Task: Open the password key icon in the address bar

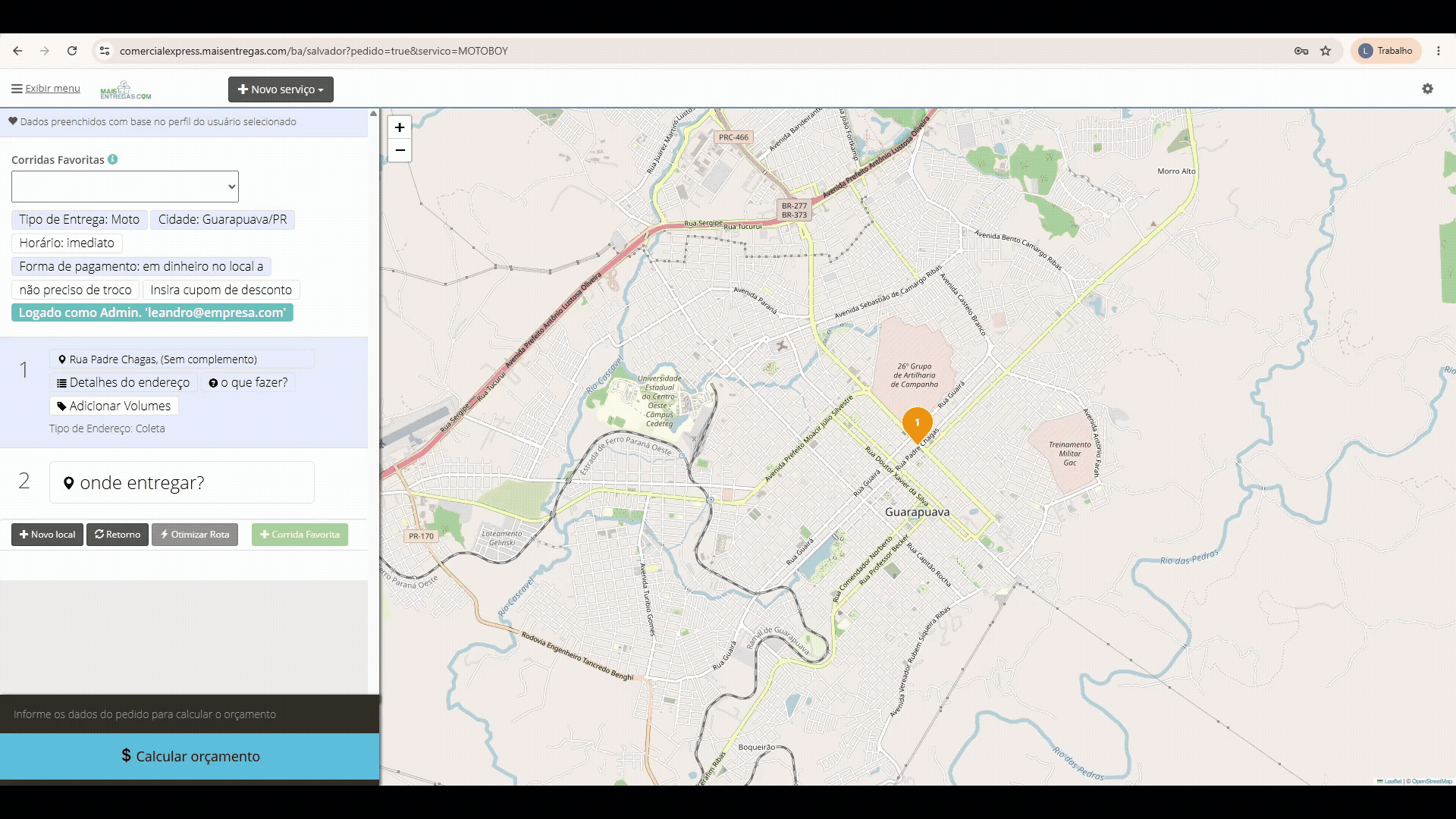Action: (x=1301, y=51)
